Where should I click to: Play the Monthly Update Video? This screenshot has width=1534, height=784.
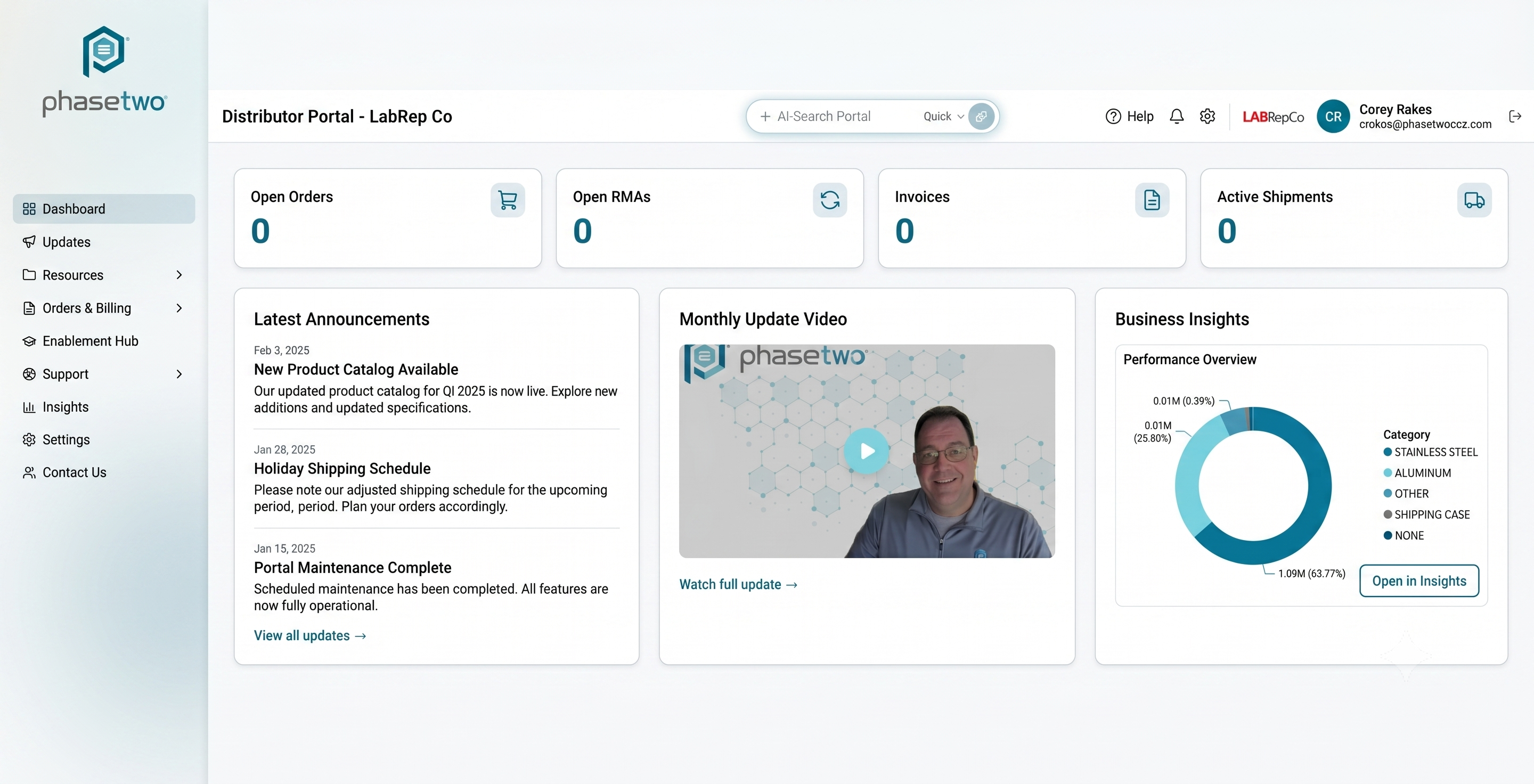pos(867,451)
